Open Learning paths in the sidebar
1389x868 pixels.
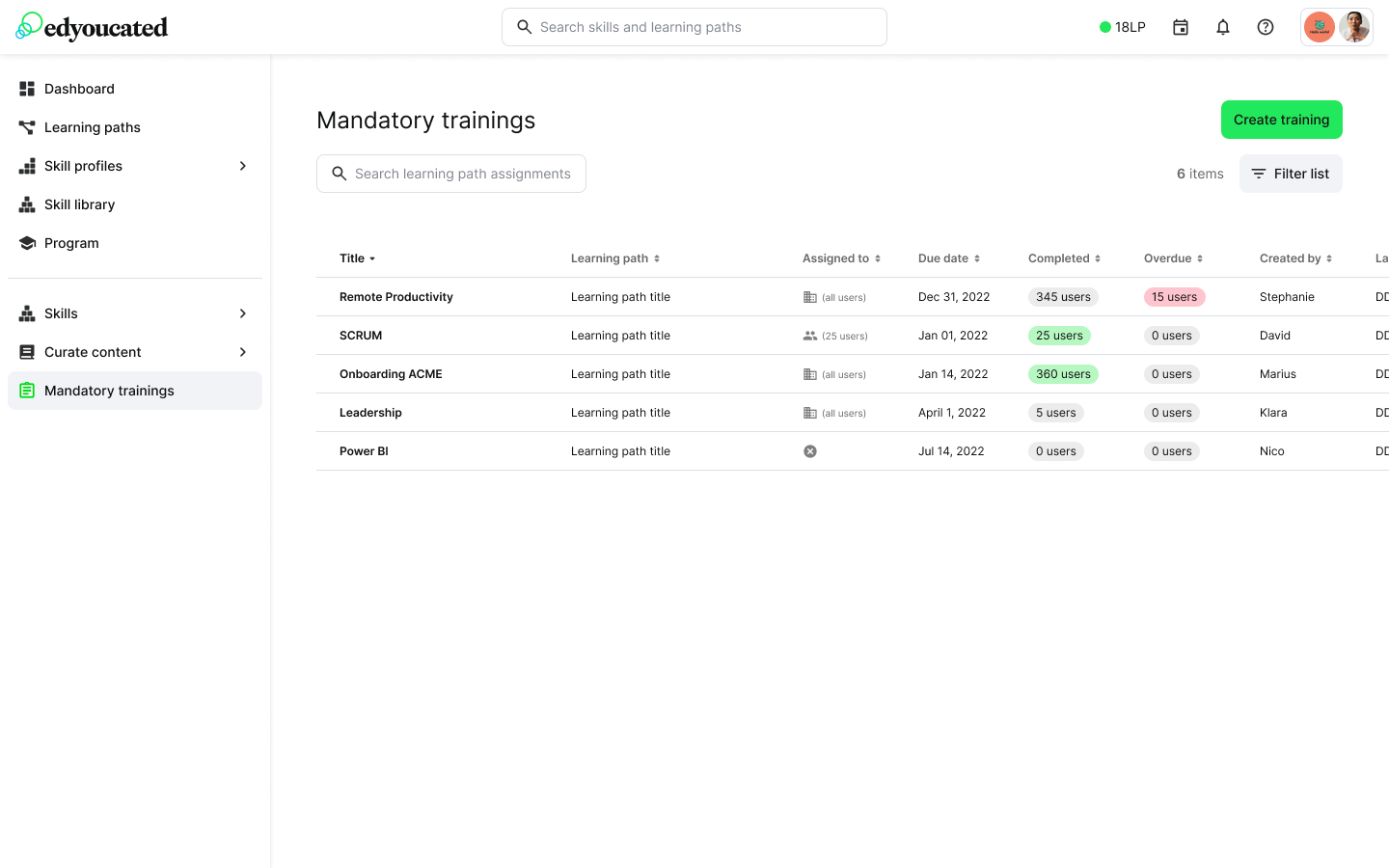(x=93, y=127)
